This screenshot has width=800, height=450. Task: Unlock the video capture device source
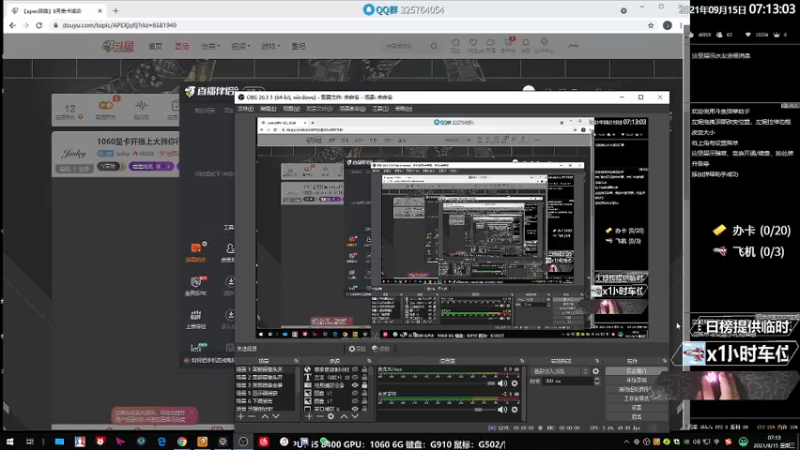click(364, 385)
